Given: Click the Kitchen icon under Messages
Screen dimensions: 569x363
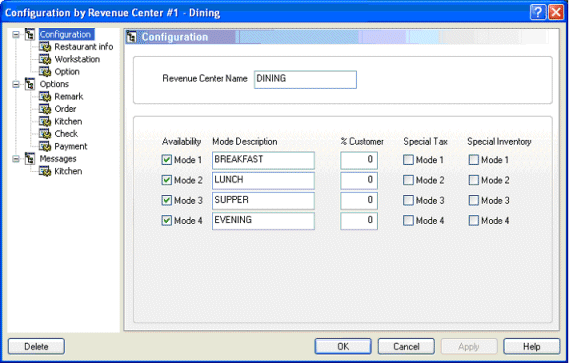Looking at the screenshot, I should coord(45,171).
